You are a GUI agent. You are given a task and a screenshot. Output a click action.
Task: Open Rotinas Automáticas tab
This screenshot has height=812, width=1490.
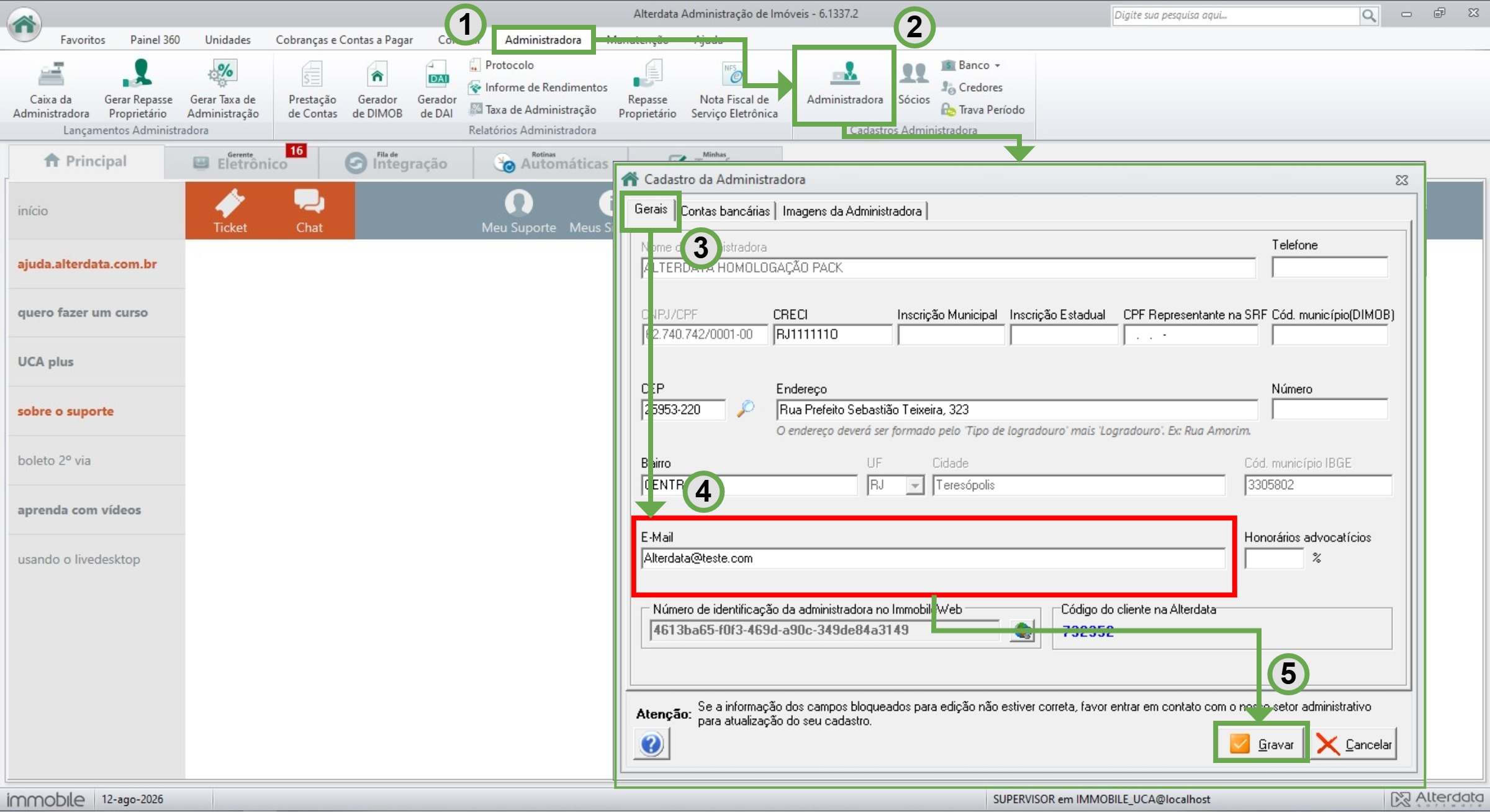551,163
